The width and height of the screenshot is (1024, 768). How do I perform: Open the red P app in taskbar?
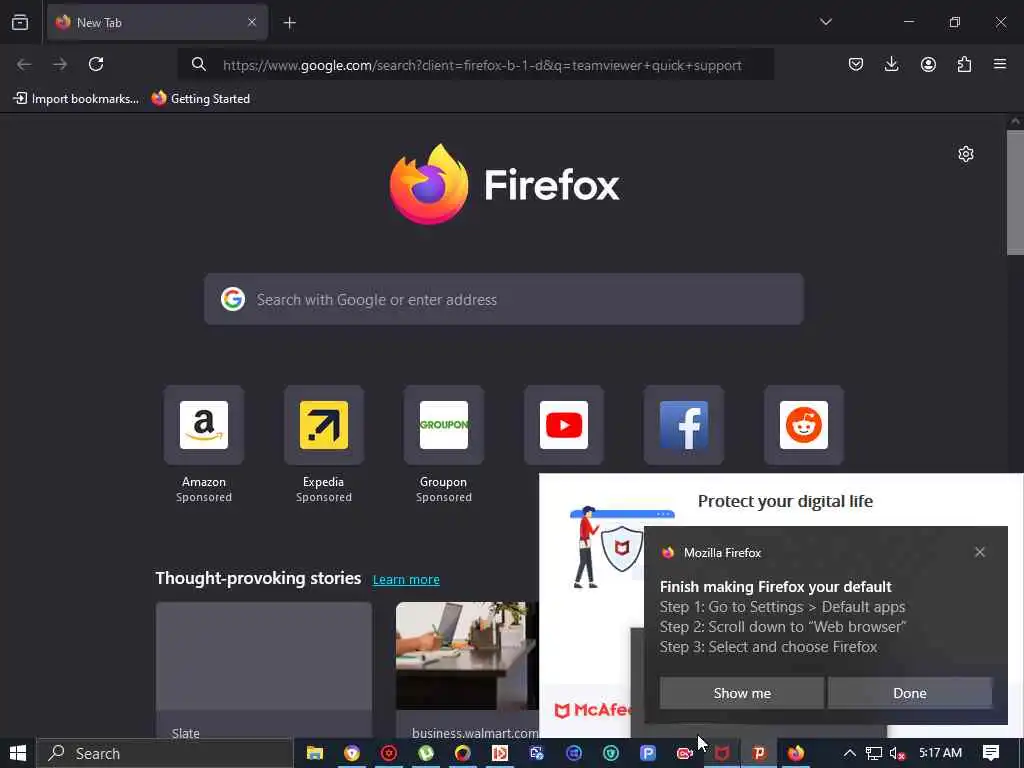tap(759, 753)
